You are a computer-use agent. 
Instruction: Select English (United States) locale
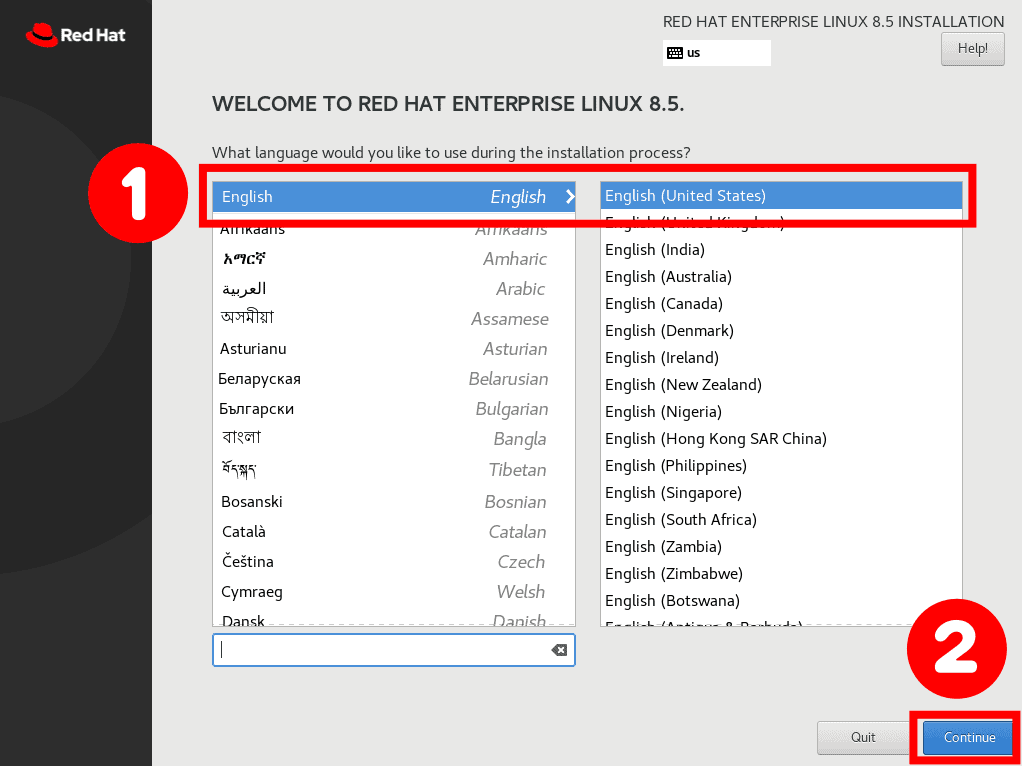point(781,196)
